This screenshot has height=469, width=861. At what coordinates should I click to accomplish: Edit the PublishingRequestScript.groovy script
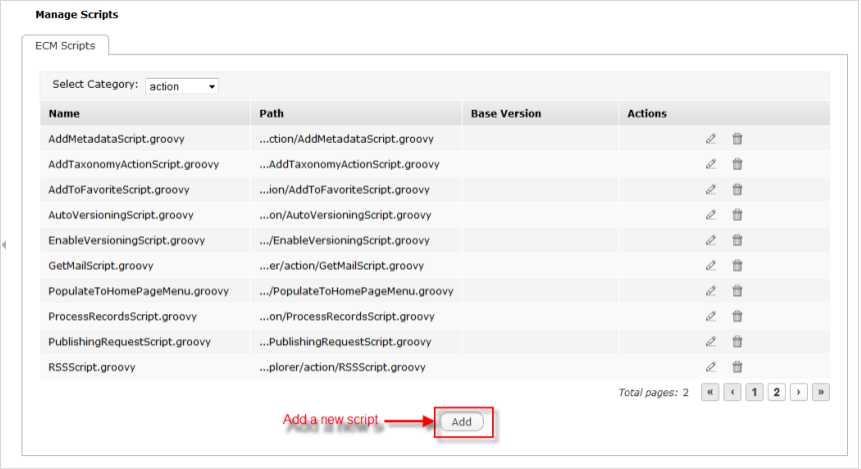coord(711,342)
